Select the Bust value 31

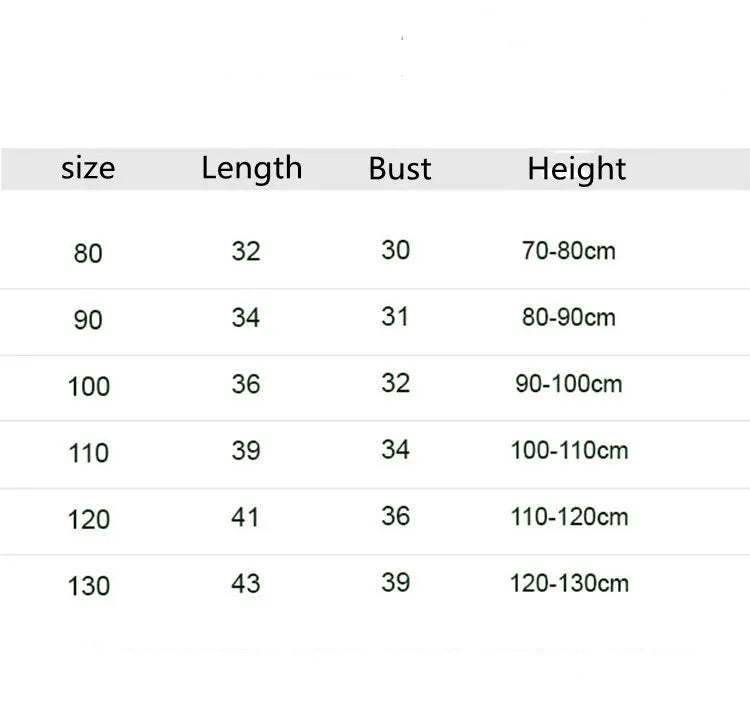[x=395, y=317]
